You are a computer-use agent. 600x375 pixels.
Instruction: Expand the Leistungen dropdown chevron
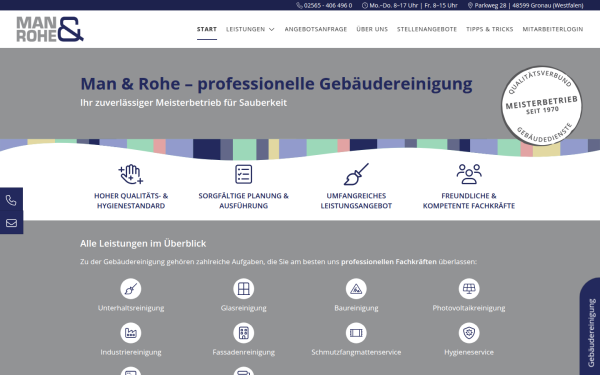(272, 29)
